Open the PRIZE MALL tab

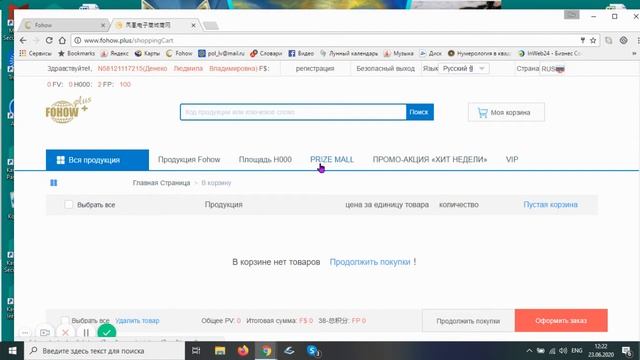(x=332, y=160)
